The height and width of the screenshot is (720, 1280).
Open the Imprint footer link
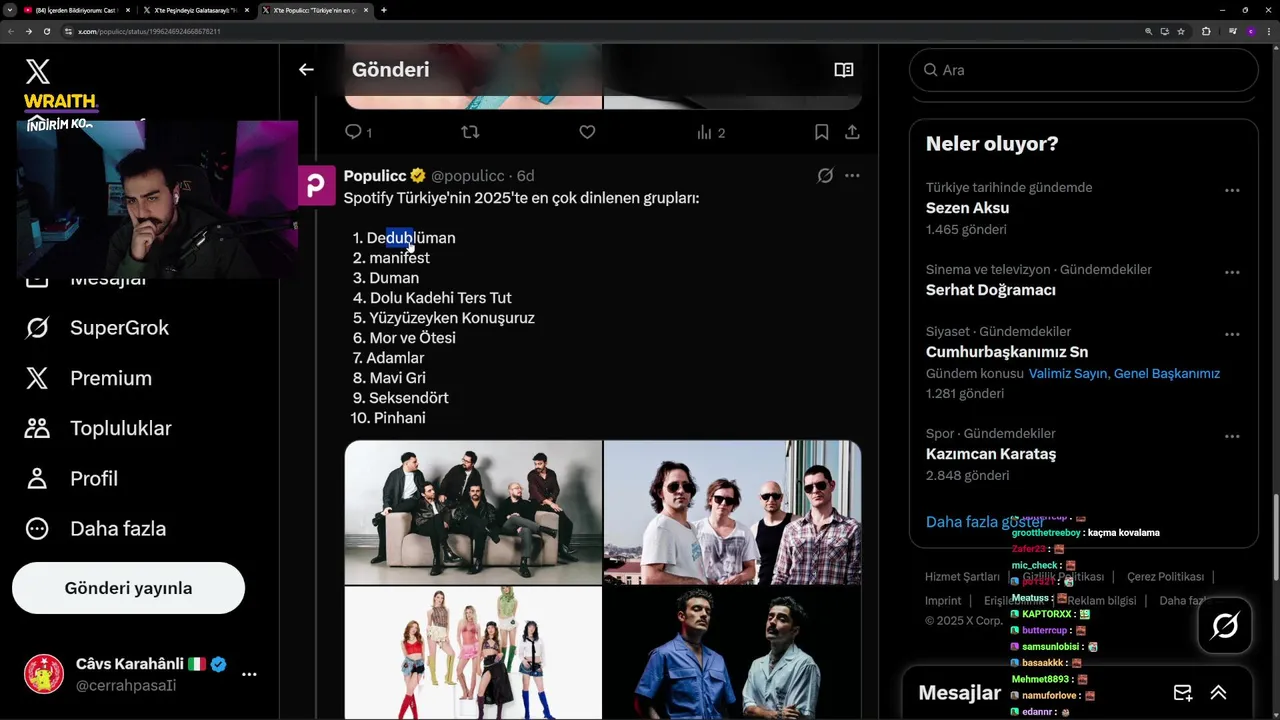(x=943, y=601)
